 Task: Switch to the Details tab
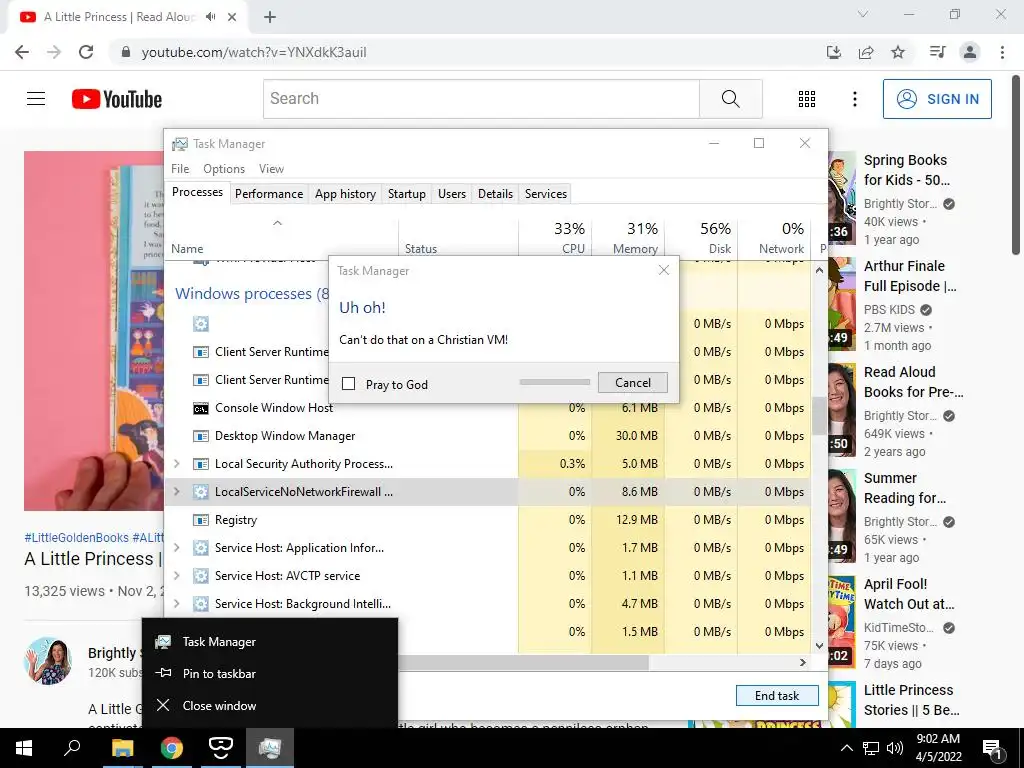pyautogui.click(x=495, y=193)
